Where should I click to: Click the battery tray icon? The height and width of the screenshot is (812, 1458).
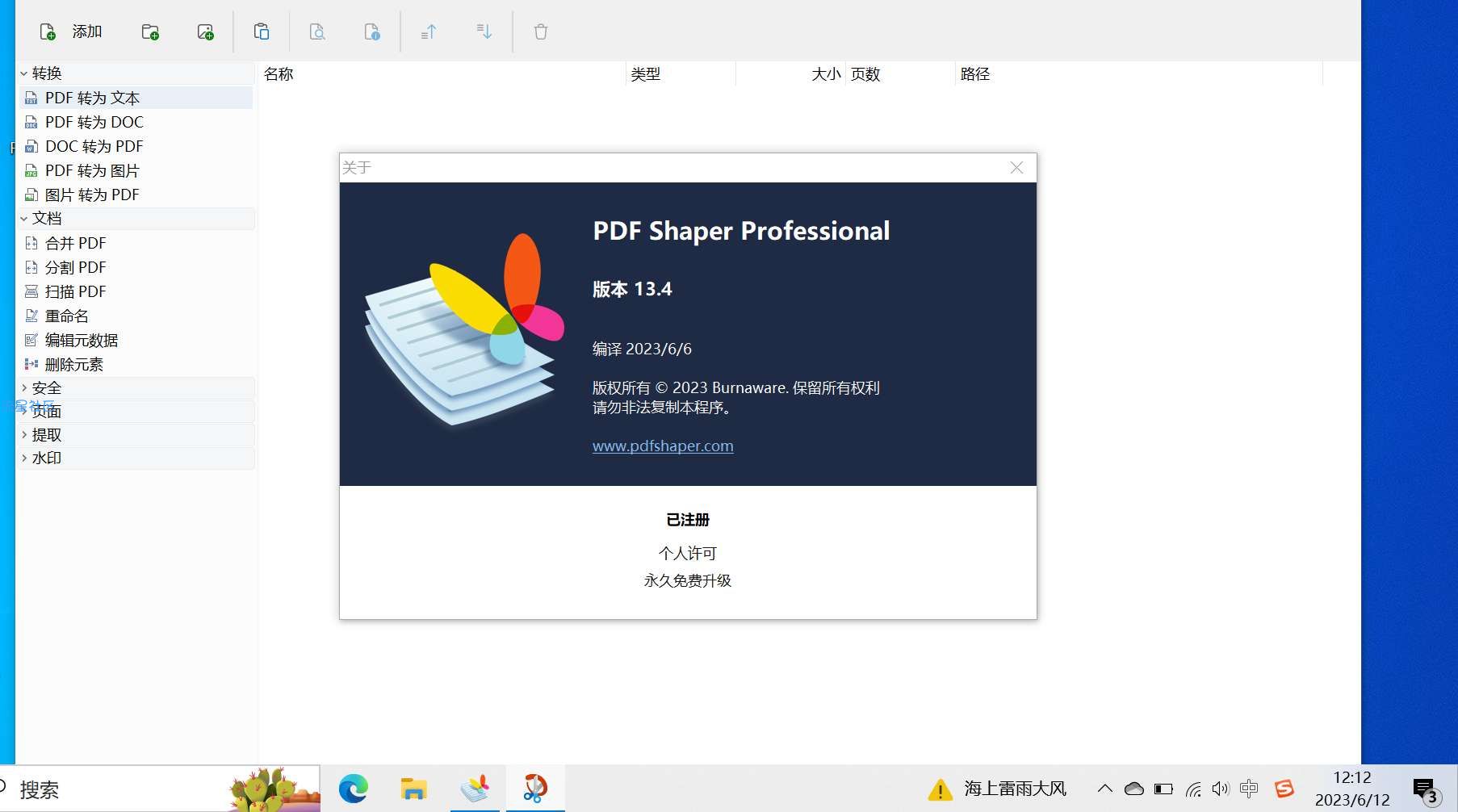point(1163,789)
